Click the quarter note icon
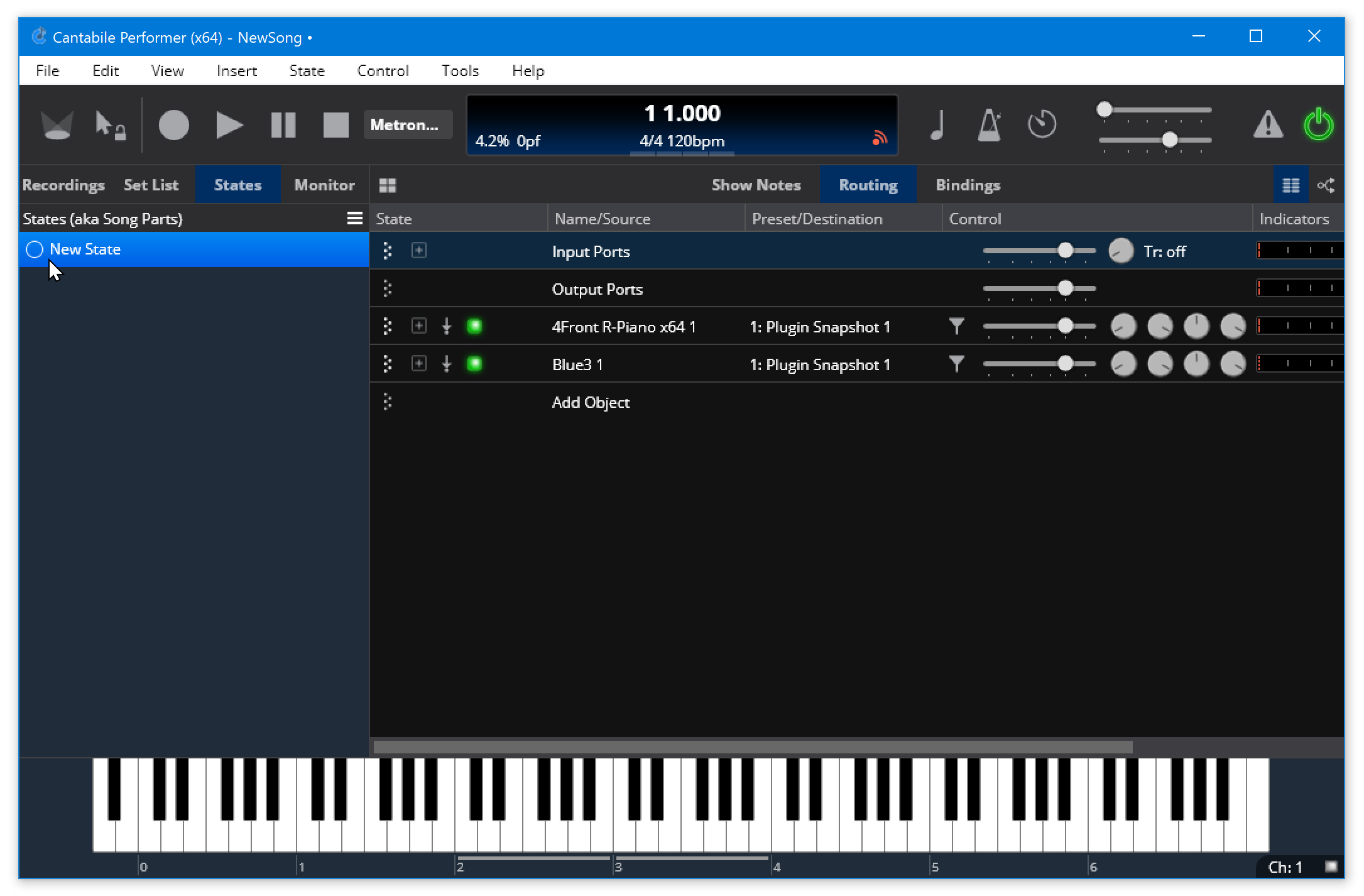 coord(937,125)
